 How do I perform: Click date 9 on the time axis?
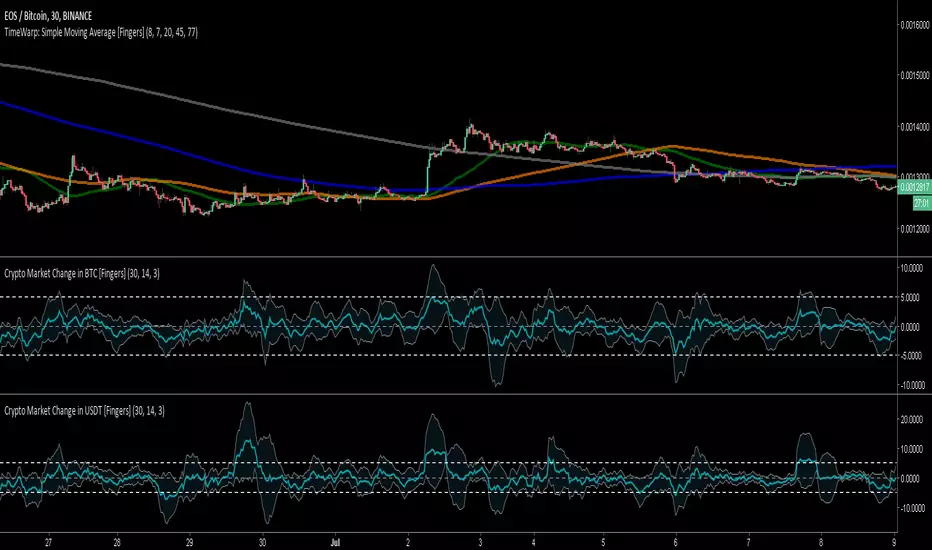tap(894, 542)
